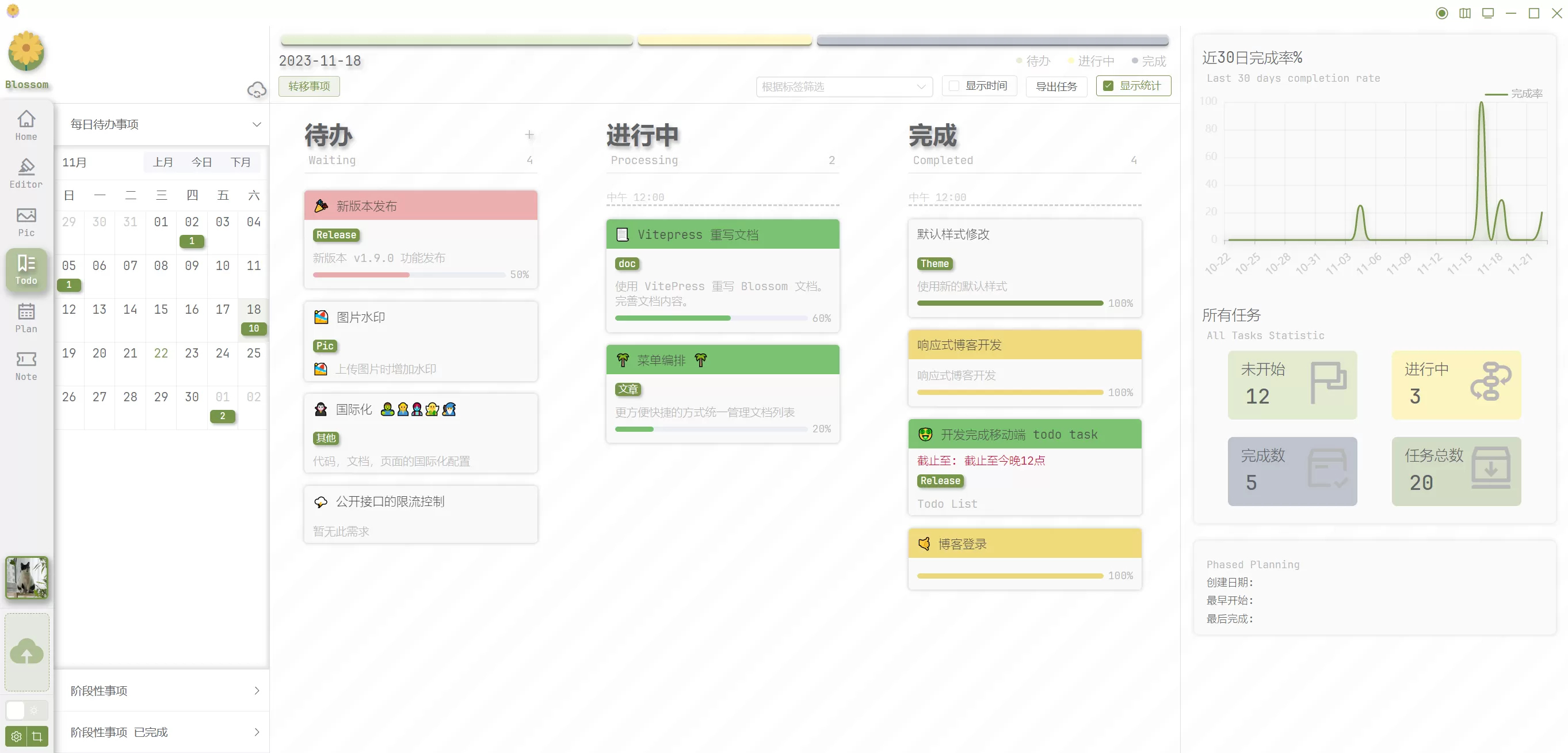The image size is (1568, 753).
Task: Add a new task with the plus icon above 待办
Action: [x=529, y=135]
